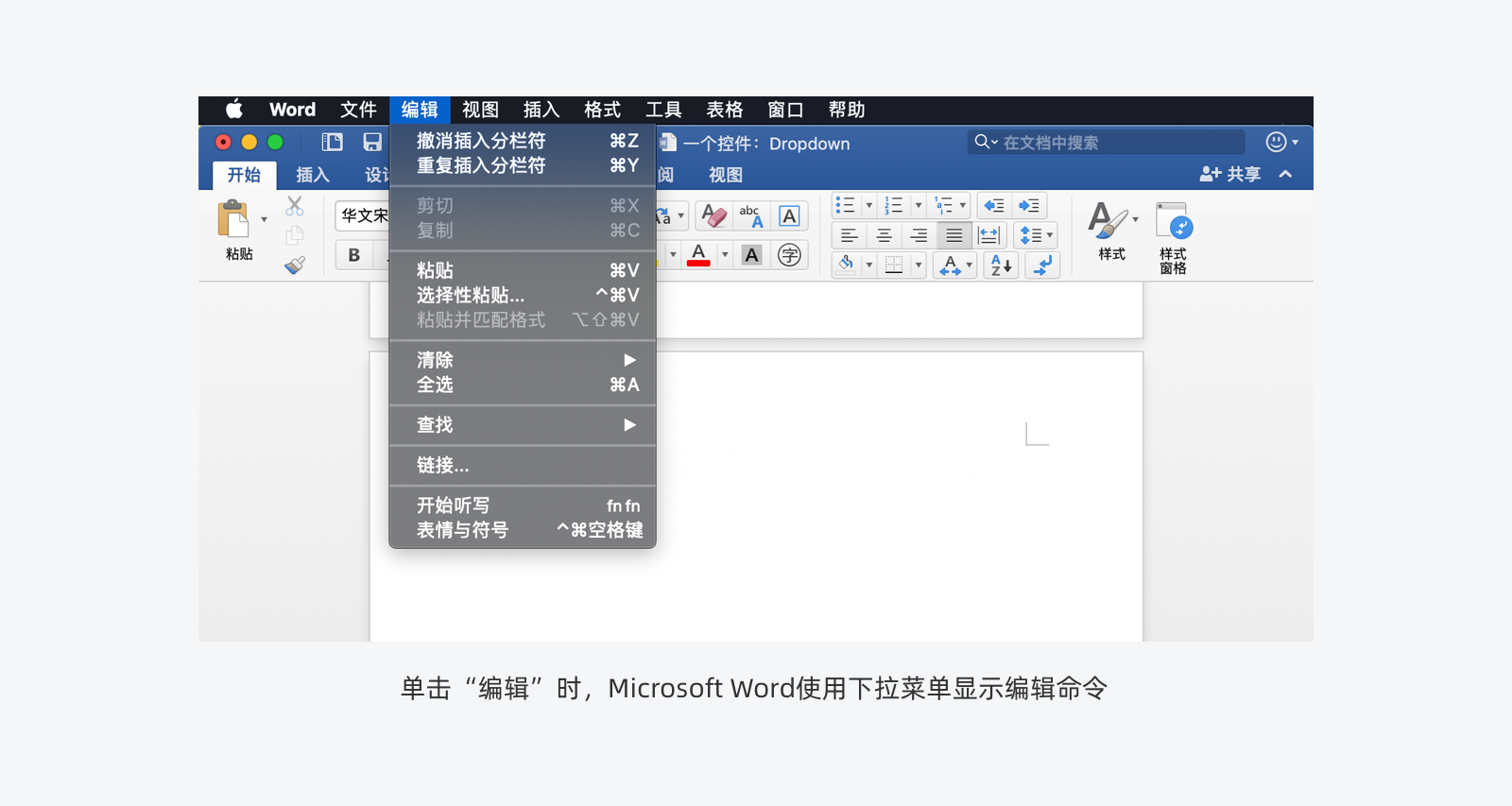The image size is (1512, 806).
Task: Click the Styles A-brush icon
Action: [1108, 221]
